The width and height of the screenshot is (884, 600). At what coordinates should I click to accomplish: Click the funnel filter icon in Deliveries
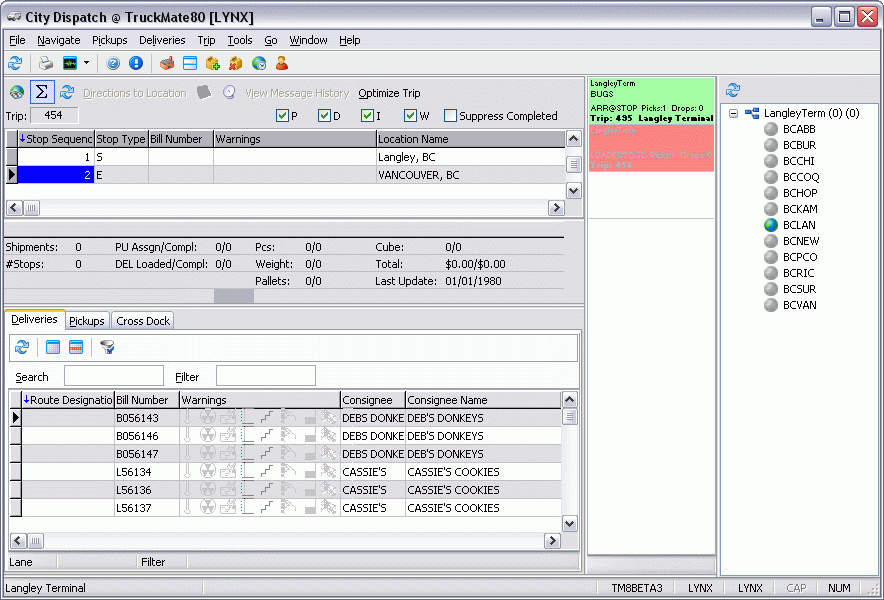coord(107,347)
